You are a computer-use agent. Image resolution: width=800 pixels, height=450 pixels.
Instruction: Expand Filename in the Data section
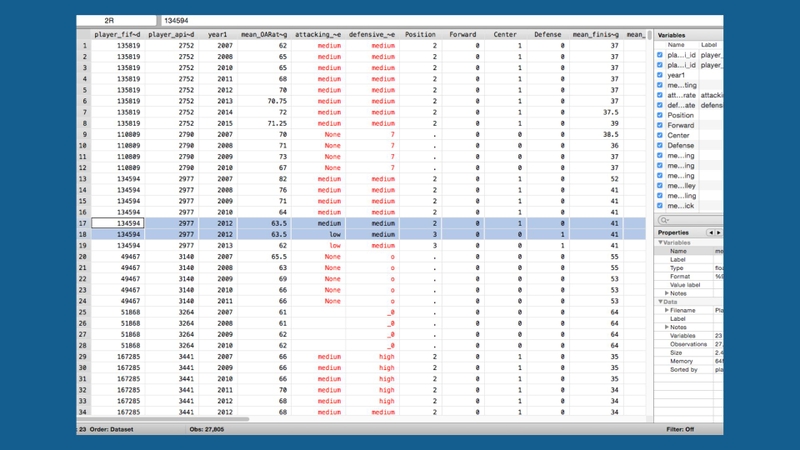pos(666,310)
